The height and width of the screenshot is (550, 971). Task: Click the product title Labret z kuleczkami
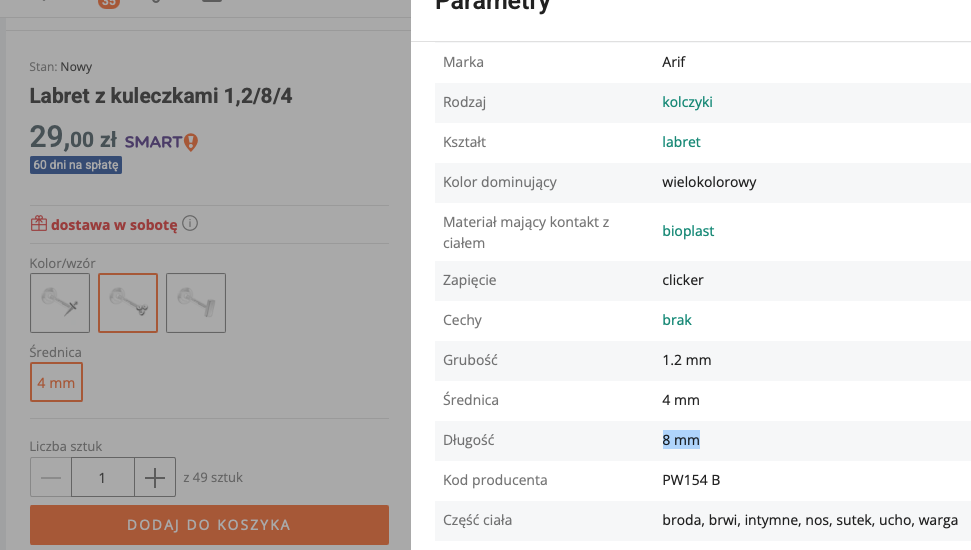(x=161, y=97)
